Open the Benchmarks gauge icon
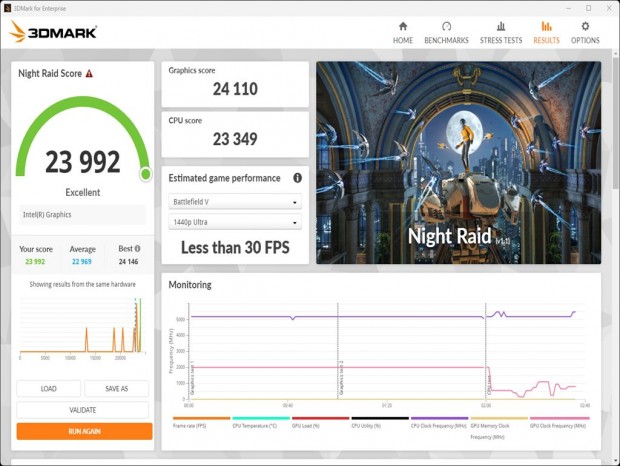Image resolution: width=620 pixels, height=466 pixels. [446, 26]
